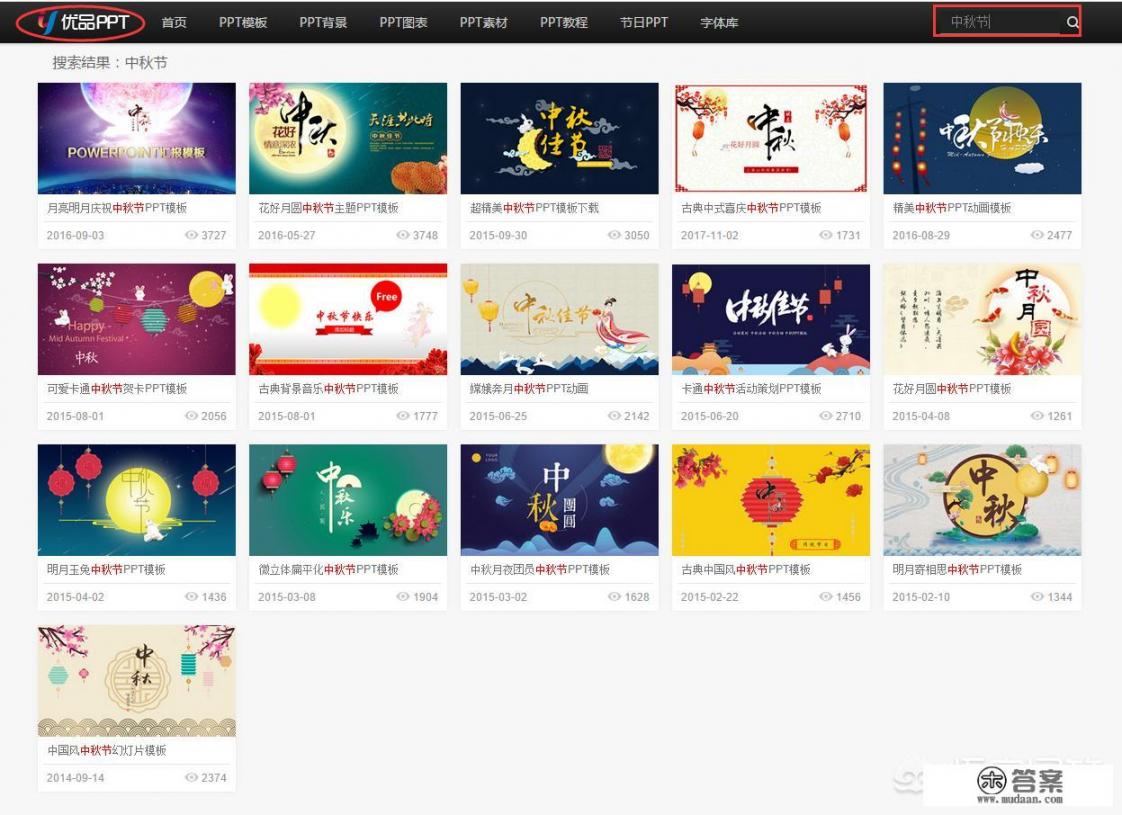Click the eye views icon beside 1628

pyautogui.click(x=615, y=597)
